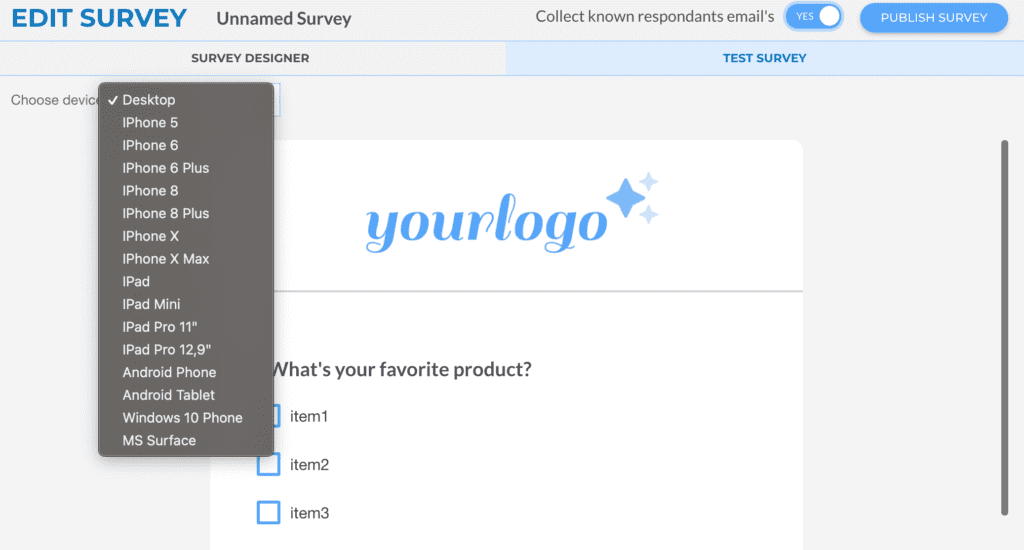Click the Unnamed Survey title
The width and height of the screenshot is (1024, 550).
click(x=284, y=18)
